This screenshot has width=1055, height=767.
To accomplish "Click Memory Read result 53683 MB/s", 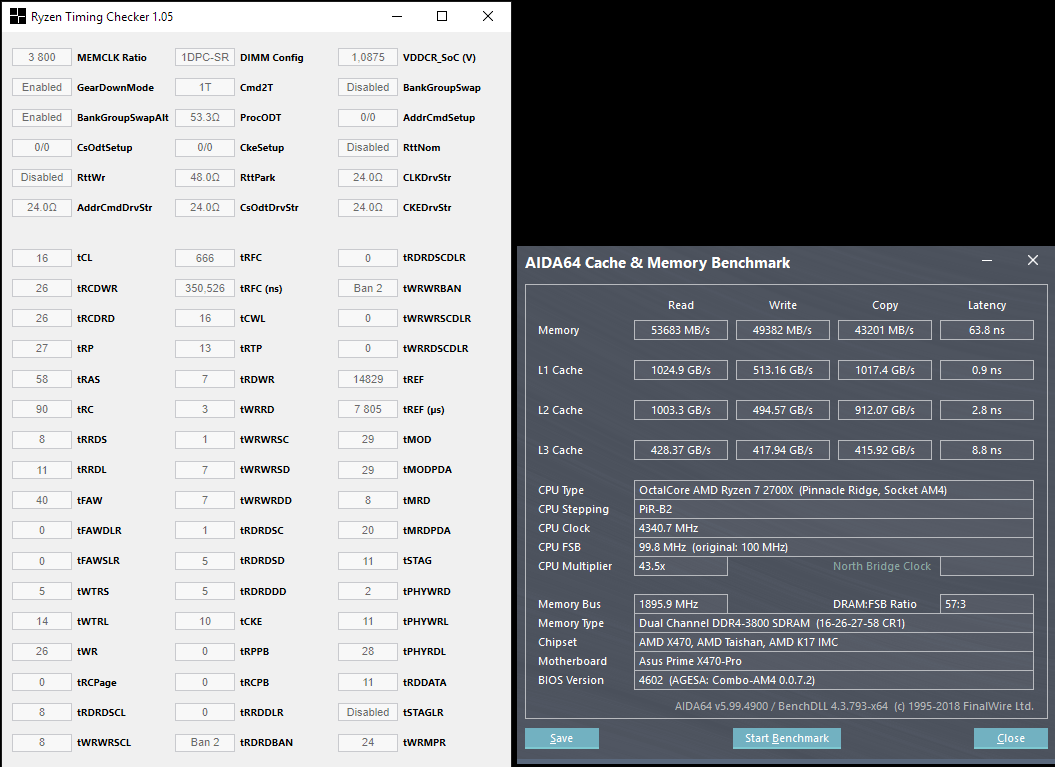I will pos(681,330).
